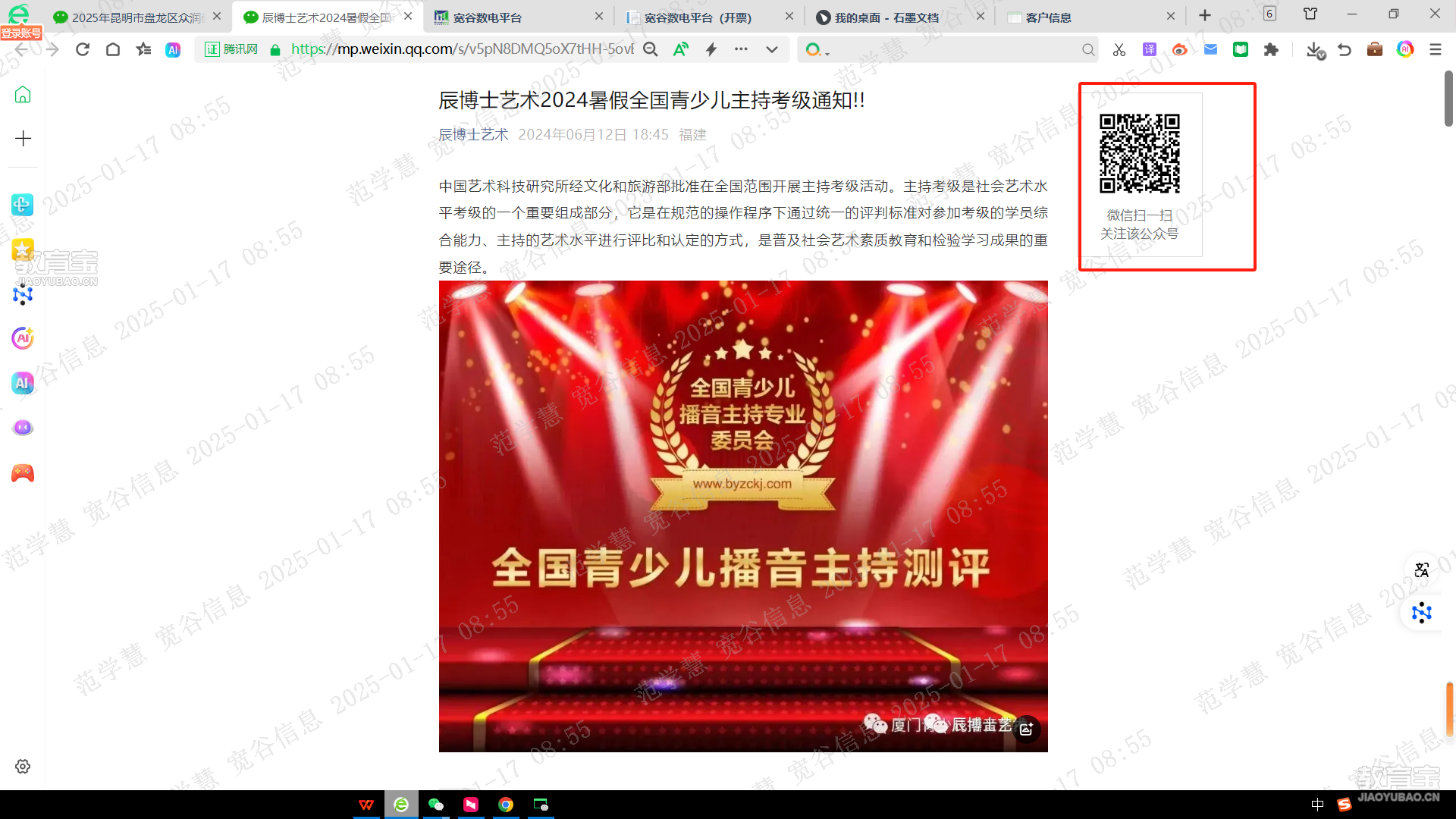
Task: Click the 辰博士艺术 account name link
Action: point(473,134)
